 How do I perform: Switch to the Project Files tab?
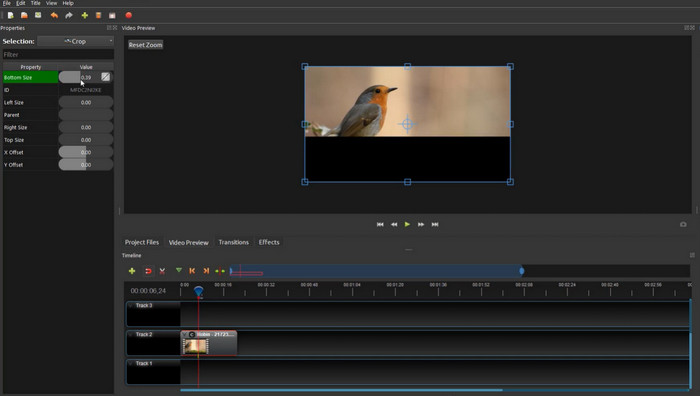coord(142,242)
